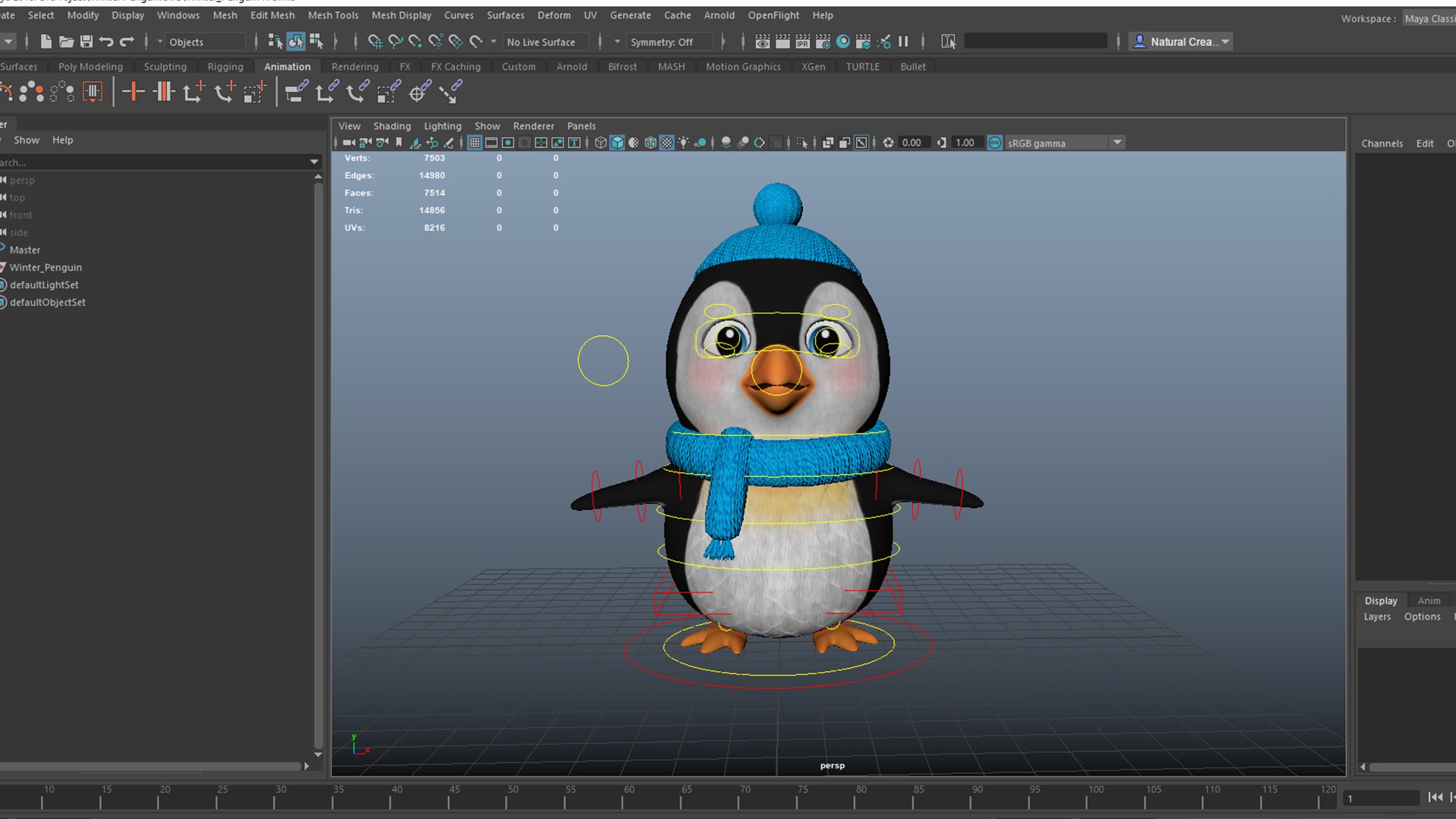Activate Snap to Grids magnet icon
This screenshot has height=819, width=1456.
click(x=375, y=42)
